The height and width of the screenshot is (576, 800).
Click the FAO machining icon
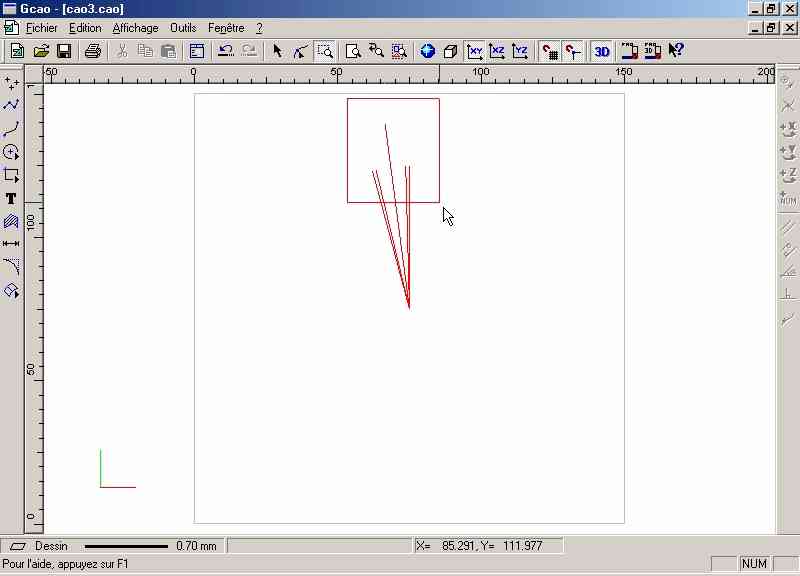pyautogui.click(x=630, y=51)
